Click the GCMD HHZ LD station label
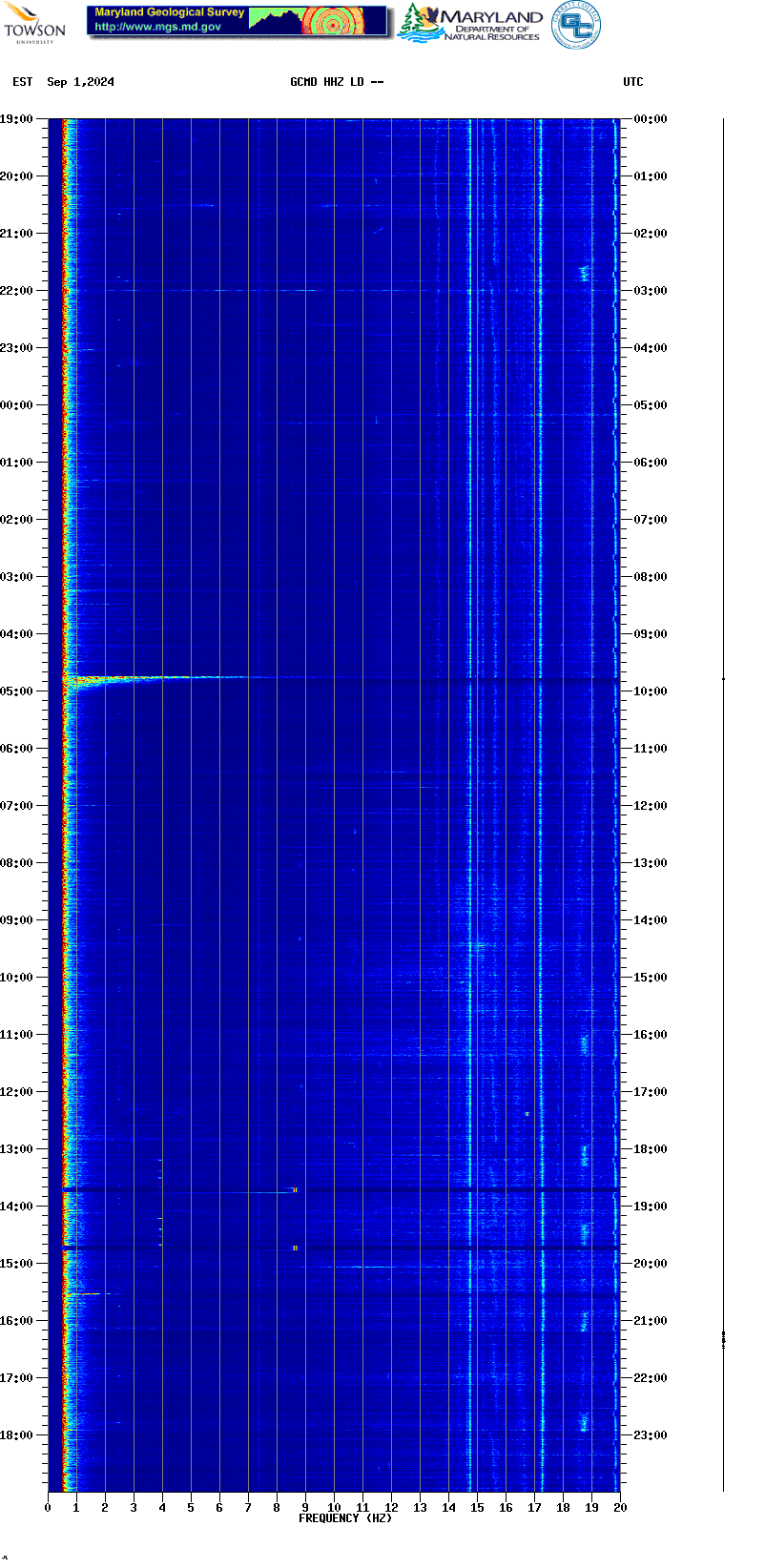 pos(336,82)
